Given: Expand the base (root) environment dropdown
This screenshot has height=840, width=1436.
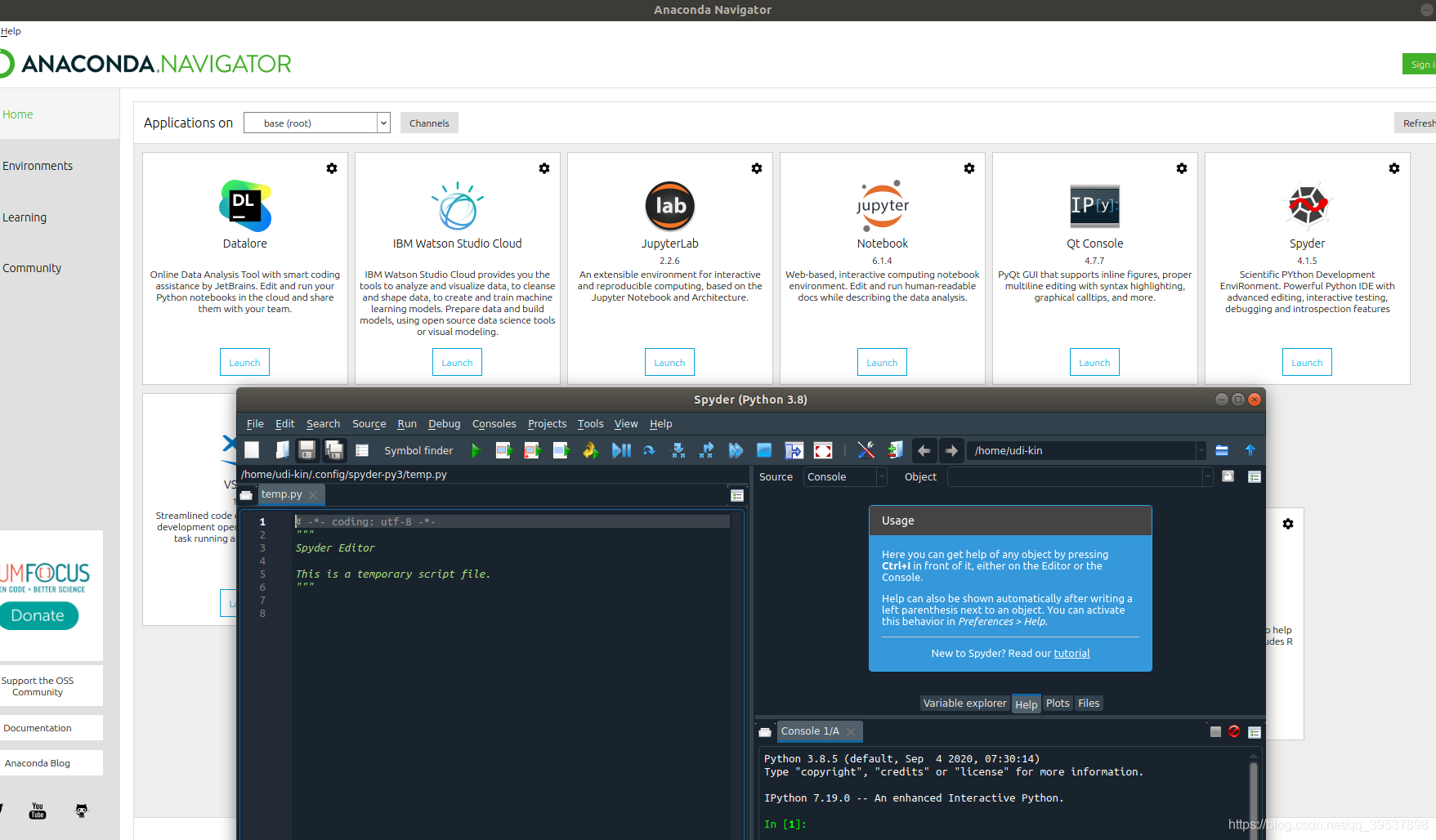Looking at the screenshot, I should click(382, 123).
